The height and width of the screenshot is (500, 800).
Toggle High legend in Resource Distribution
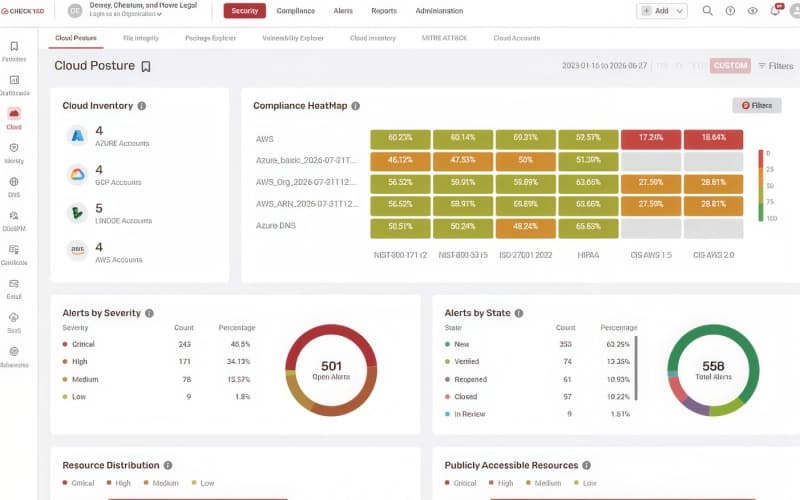pyautogui.click(x=119, y=483)
